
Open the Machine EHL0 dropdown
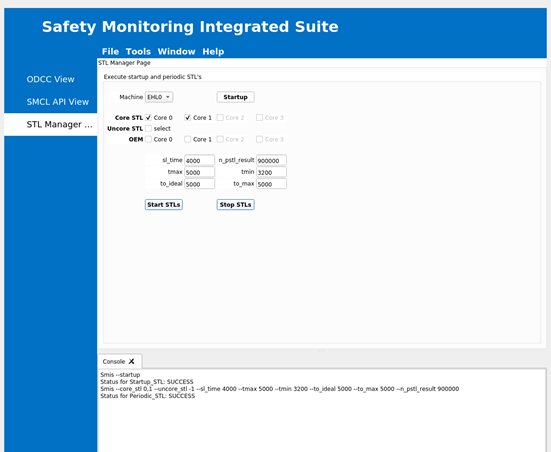(159, 97)
